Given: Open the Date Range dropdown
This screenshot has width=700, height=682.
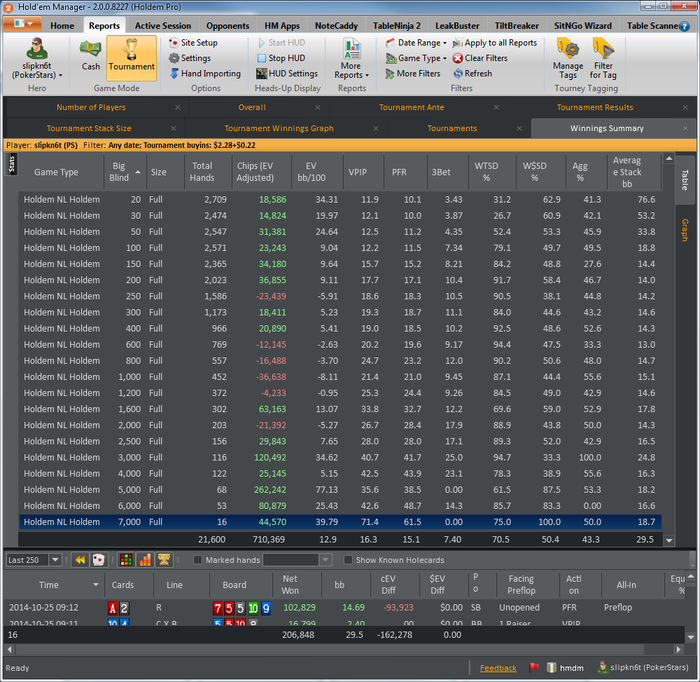Looking at the screenshot, I should tap(416, 43).
